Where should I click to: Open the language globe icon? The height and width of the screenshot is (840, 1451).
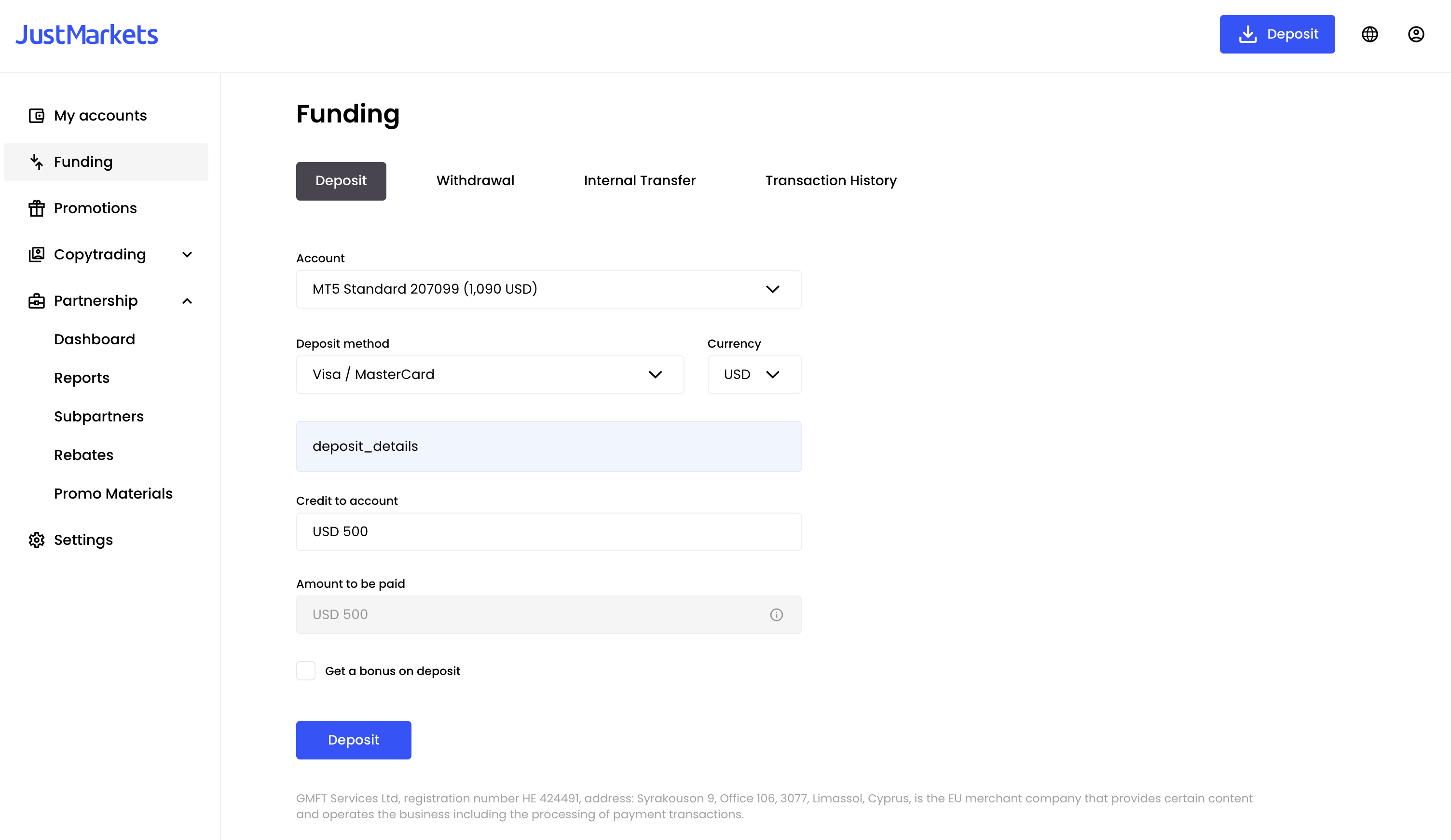1369,35
